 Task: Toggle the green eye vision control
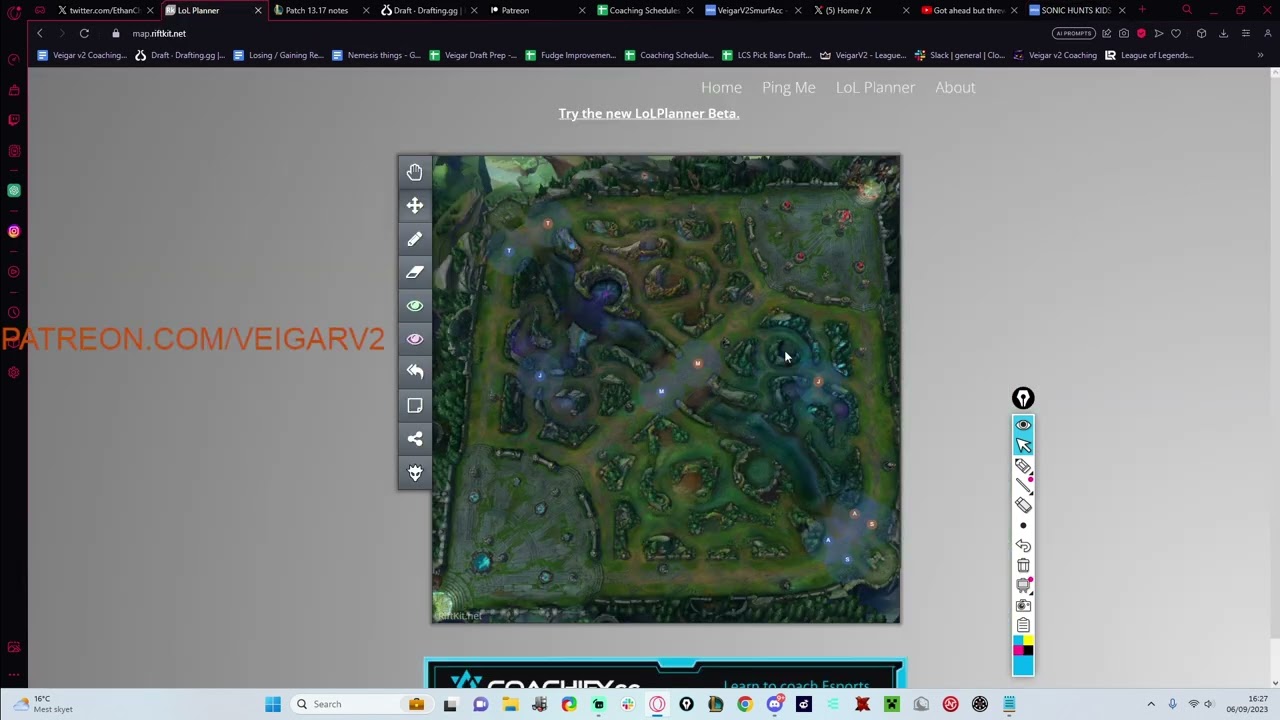tap(415, 305)
